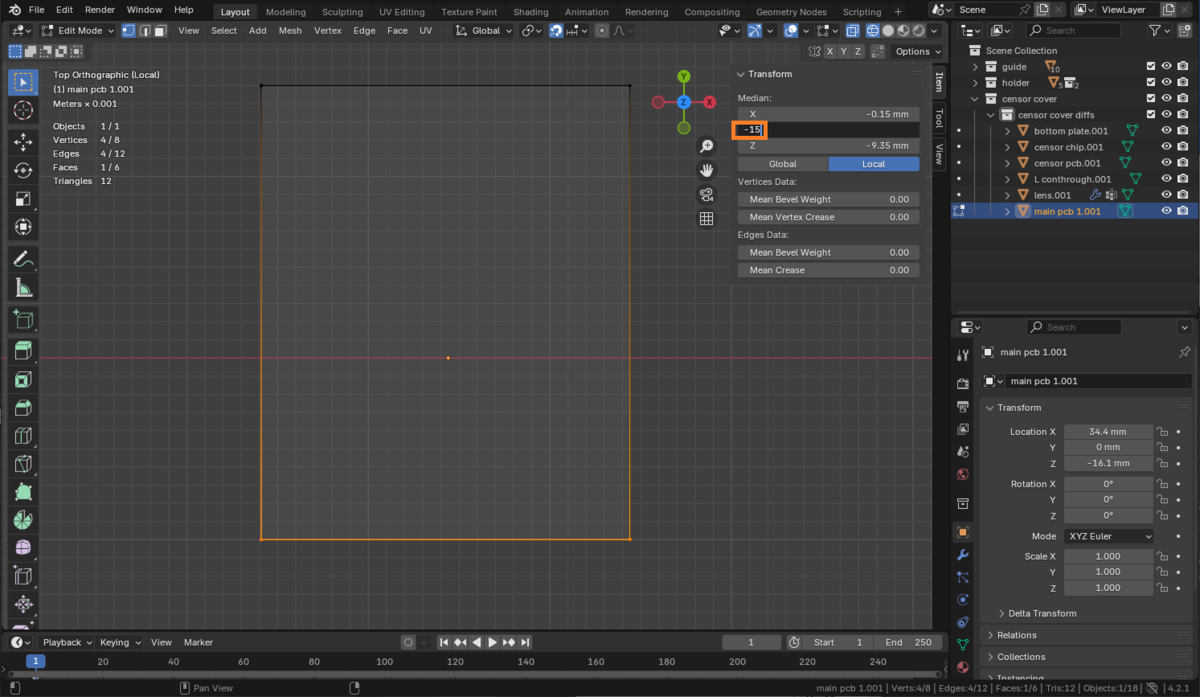Lock the Location X property

tap(1162, 432)
